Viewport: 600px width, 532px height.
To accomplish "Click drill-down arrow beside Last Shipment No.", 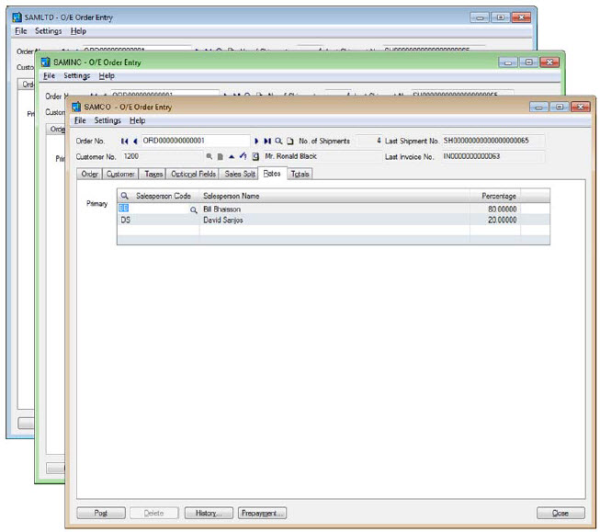I will 378,141.
